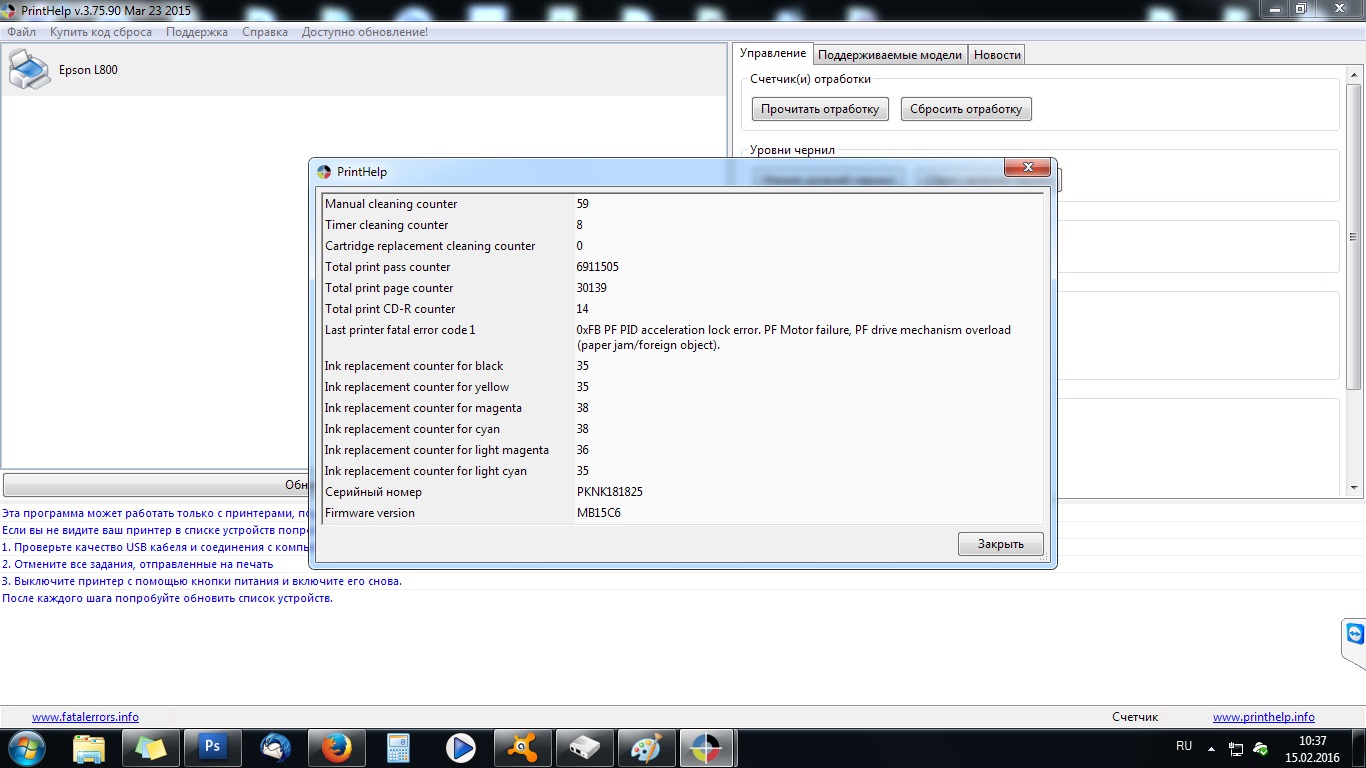Click the serial number value PKNK181825

coord(610,492)
